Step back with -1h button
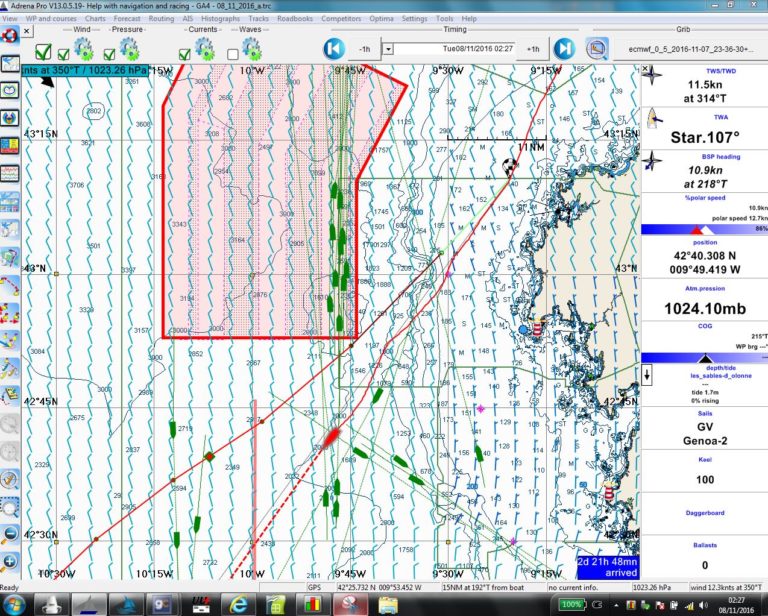768x616 pixels. click(364, 49)
